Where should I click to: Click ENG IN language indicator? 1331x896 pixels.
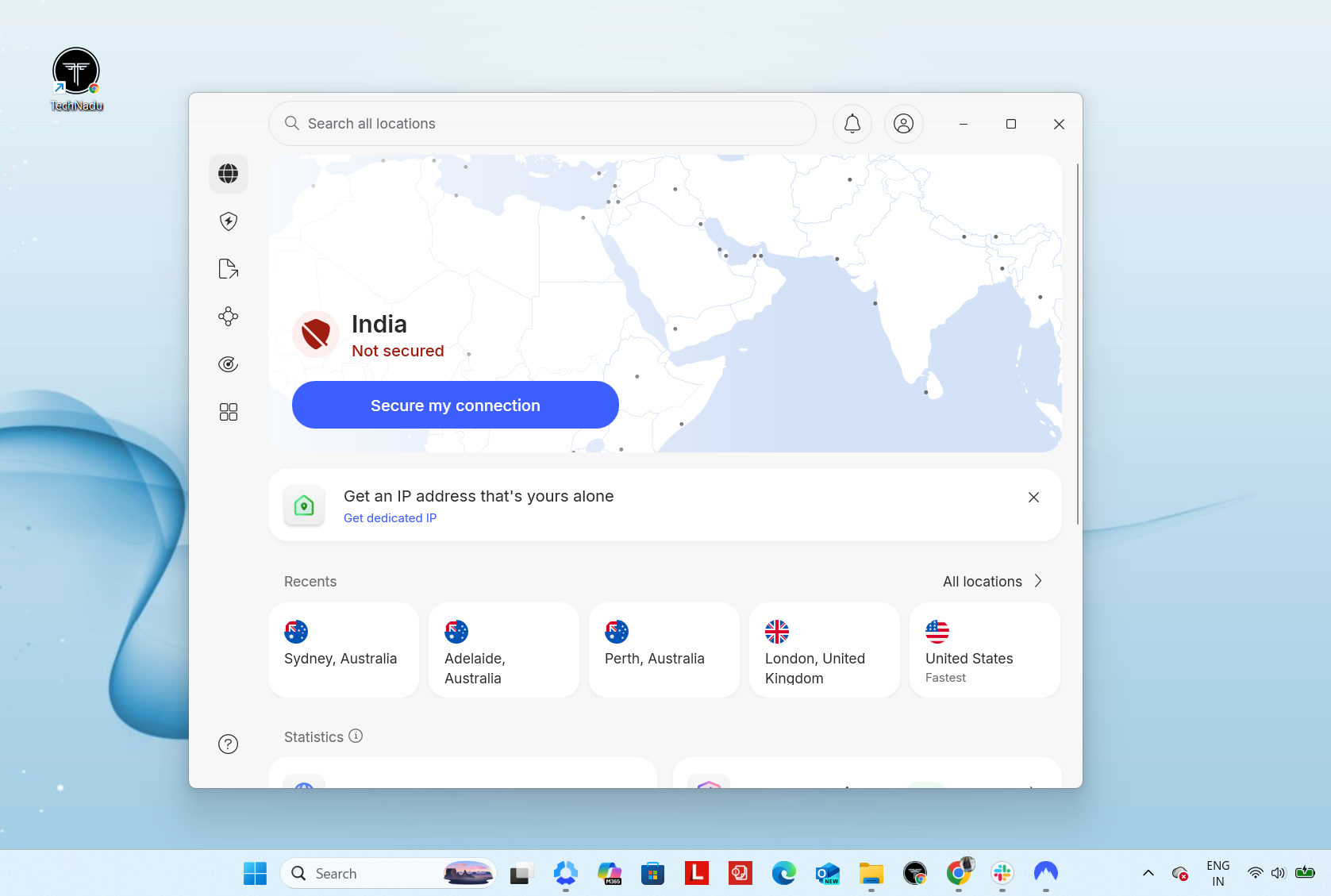[1218, 873]
